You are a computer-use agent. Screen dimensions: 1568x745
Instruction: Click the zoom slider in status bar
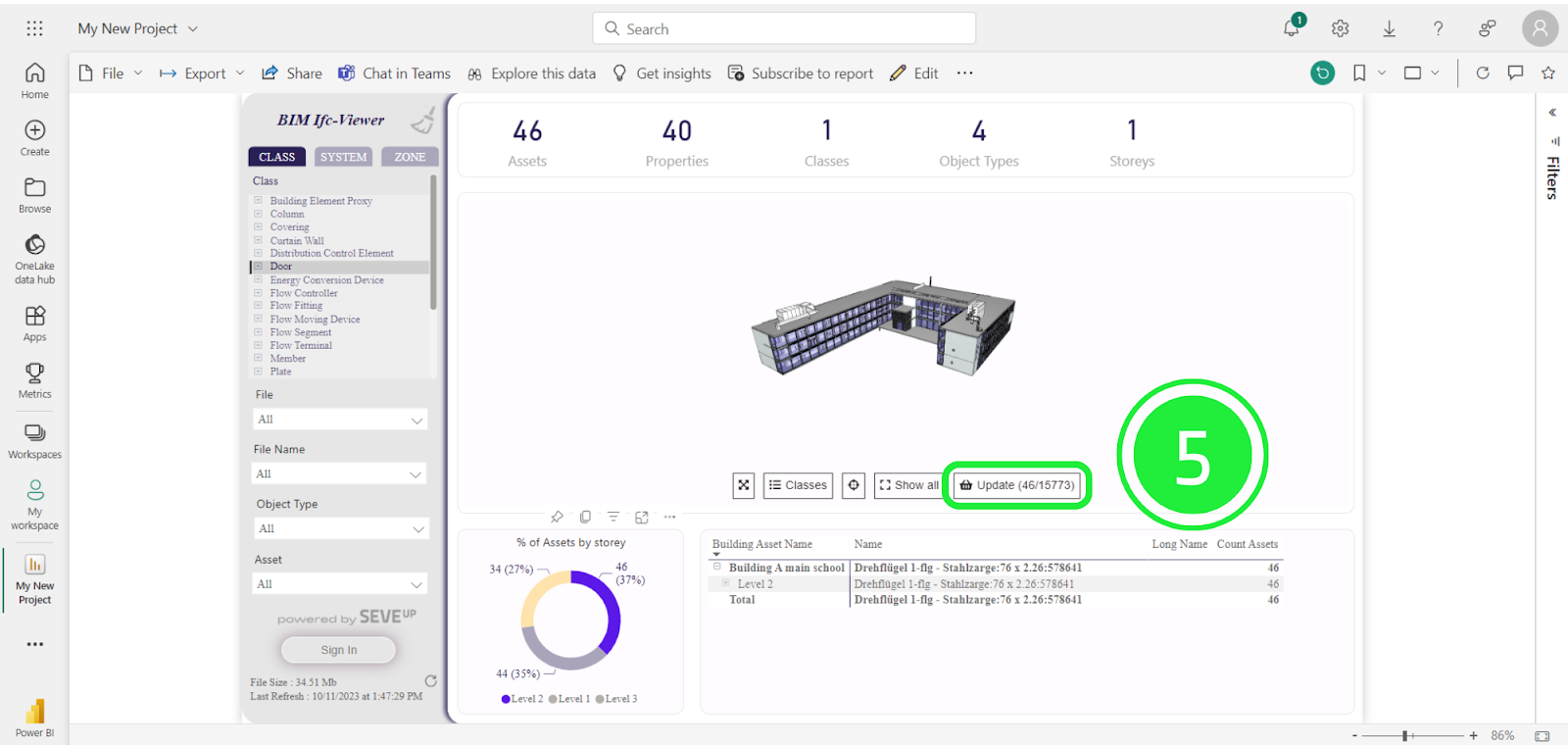(x=1412, y=735)
